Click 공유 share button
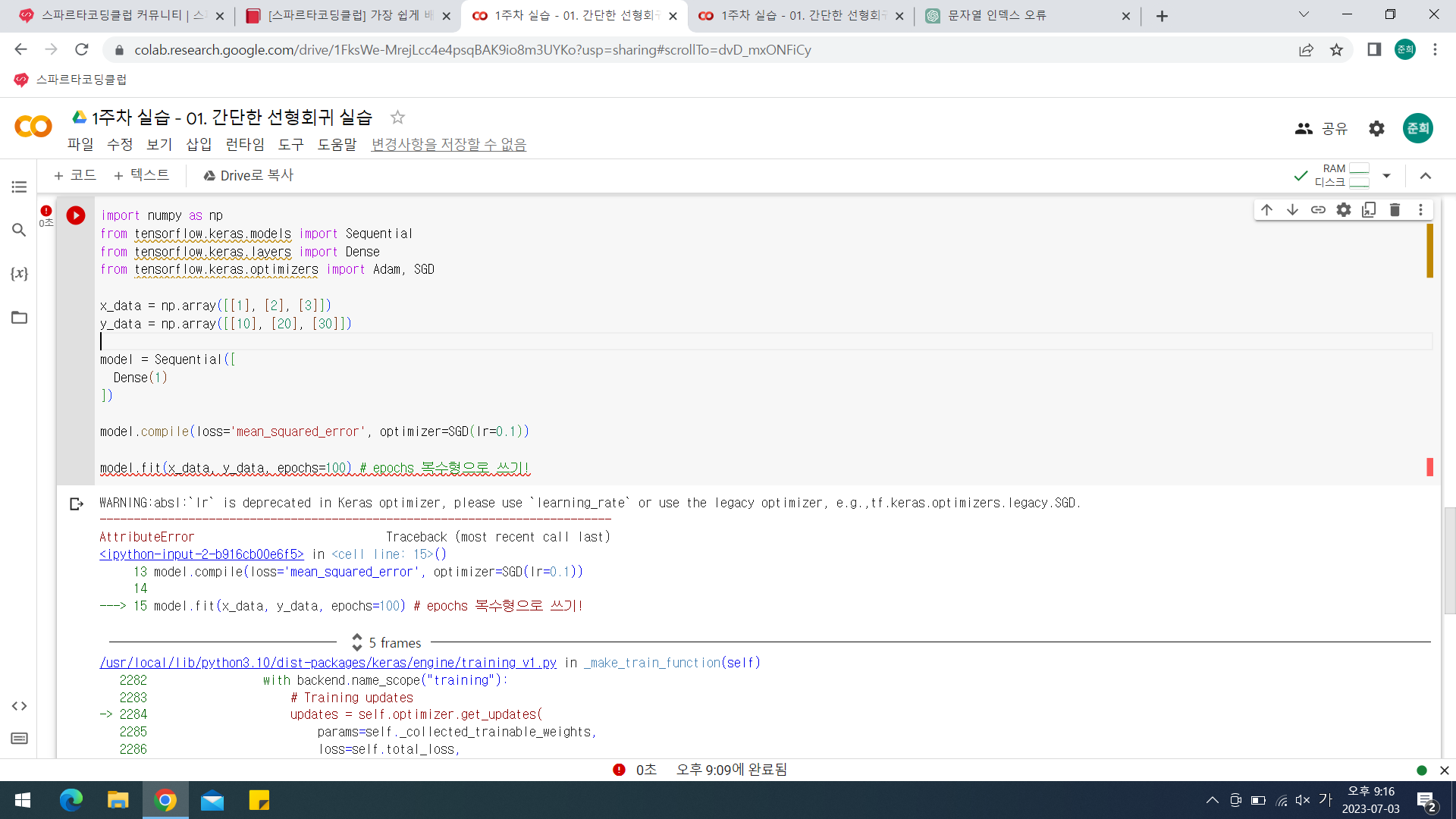The width and height of the screenshot is (1456, 819). pyautogui.click(x=1320, y=129)
